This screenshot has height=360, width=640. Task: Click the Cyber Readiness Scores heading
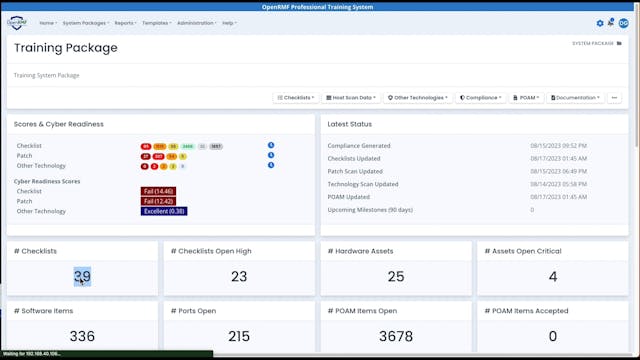click(47, 181)
